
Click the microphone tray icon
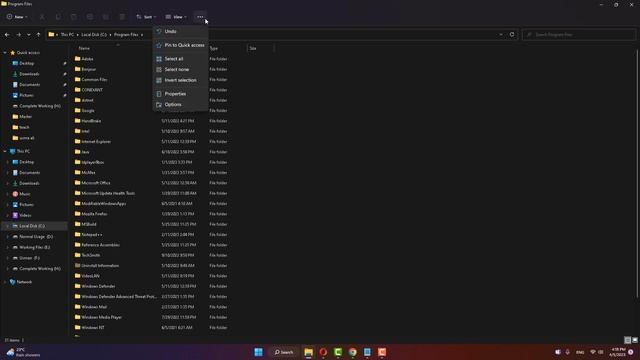pyautogui.click(x=567, y=352)
